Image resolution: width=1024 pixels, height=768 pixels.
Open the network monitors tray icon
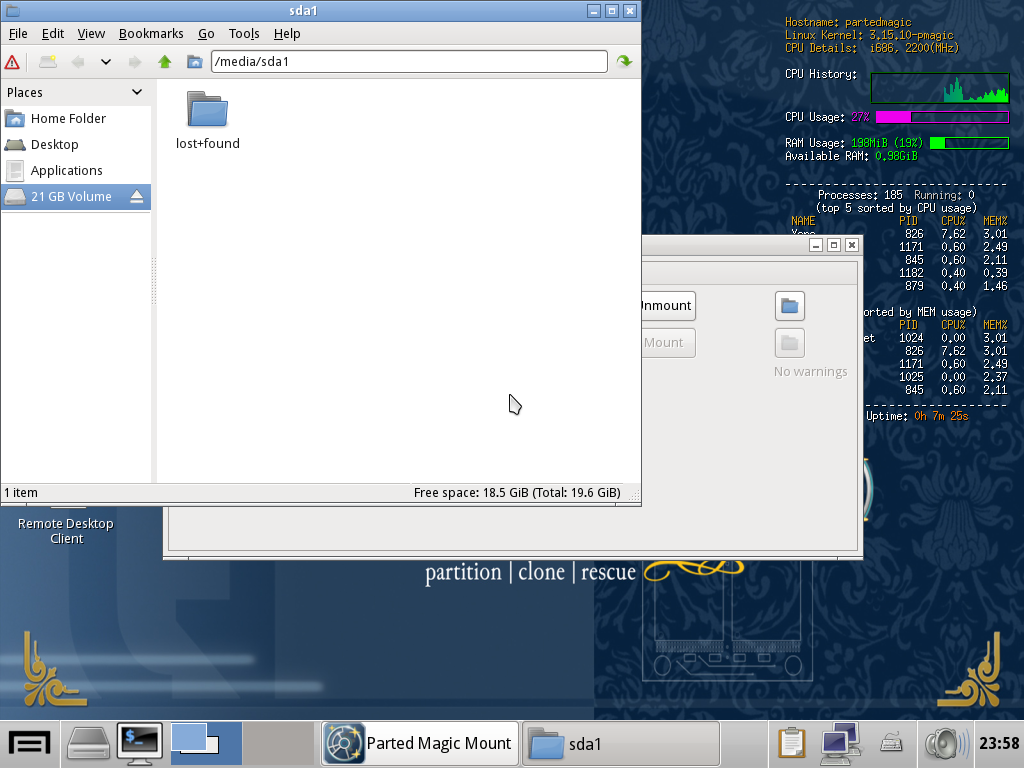[840, 744]
